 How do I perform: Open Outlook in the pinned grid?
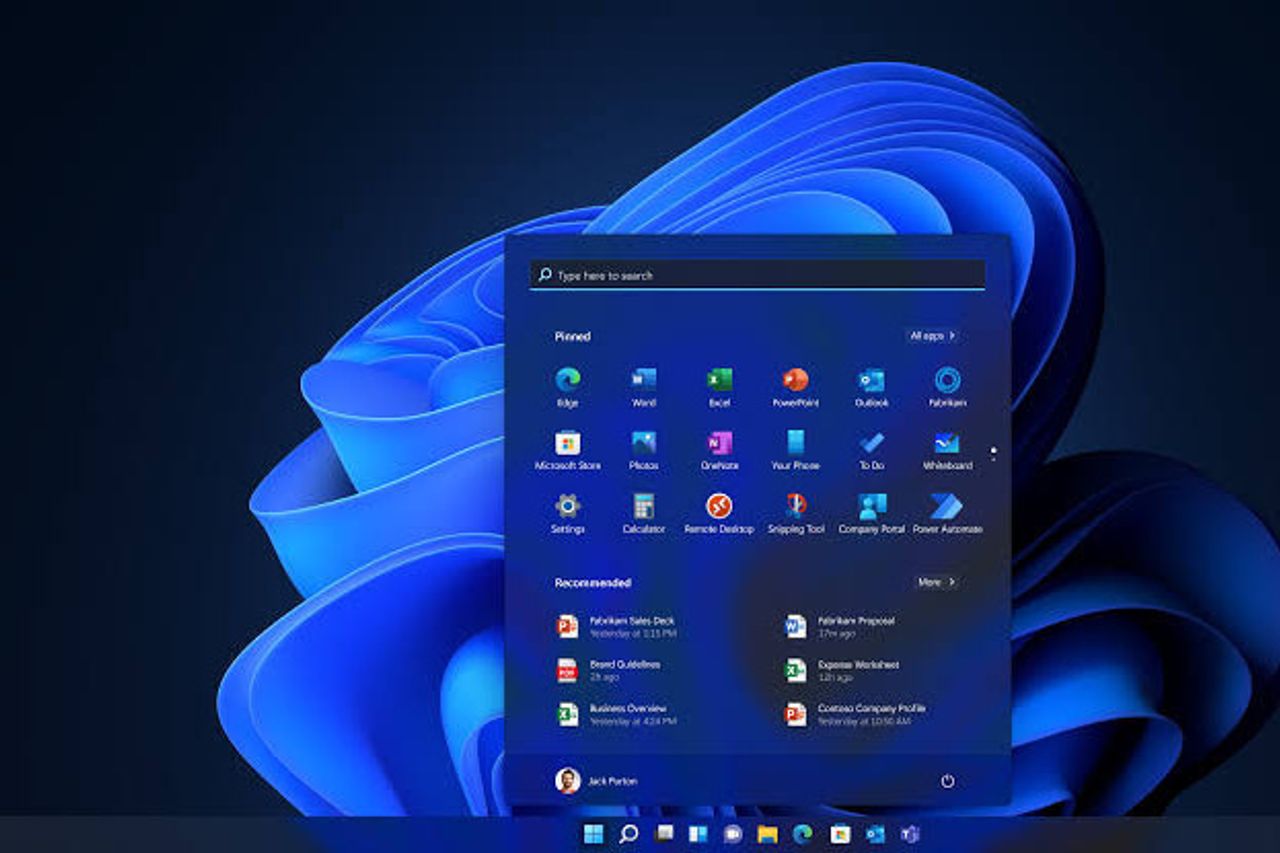(871, 386)
